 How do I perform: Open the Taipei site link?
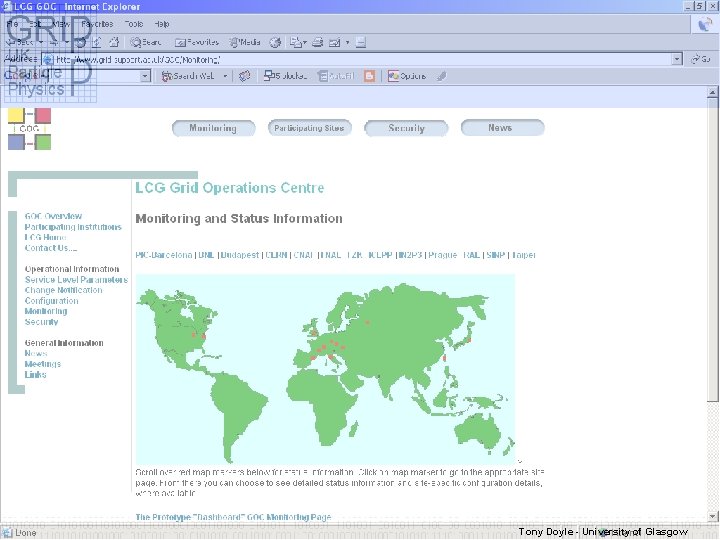tap(523, 255)
